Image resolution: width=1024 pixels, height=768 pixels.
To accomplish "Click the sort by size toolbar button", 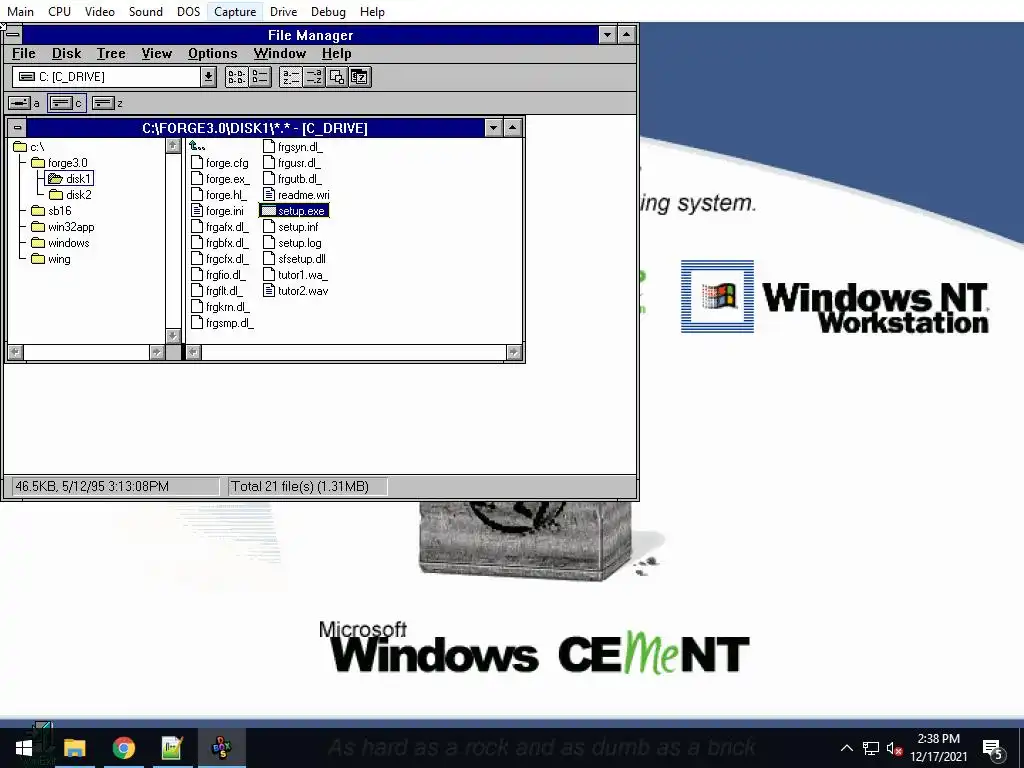I will (x=336, y=77).
